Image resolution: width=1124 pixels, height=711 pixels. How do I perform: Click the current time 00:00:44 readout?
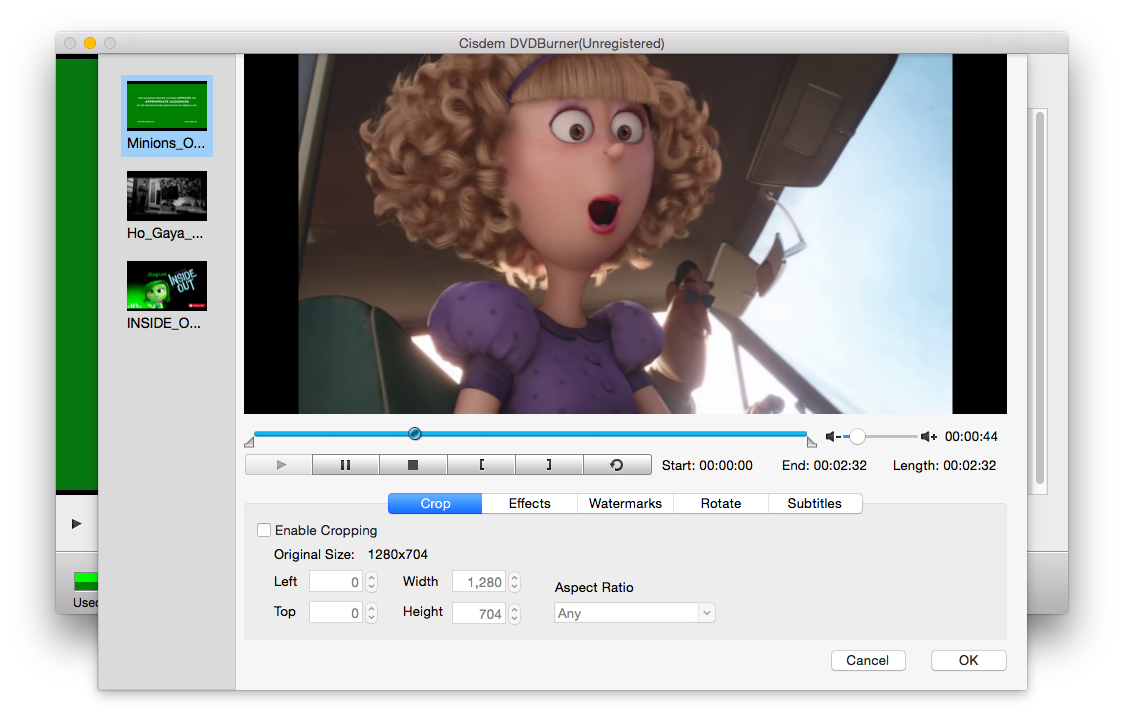971,436
